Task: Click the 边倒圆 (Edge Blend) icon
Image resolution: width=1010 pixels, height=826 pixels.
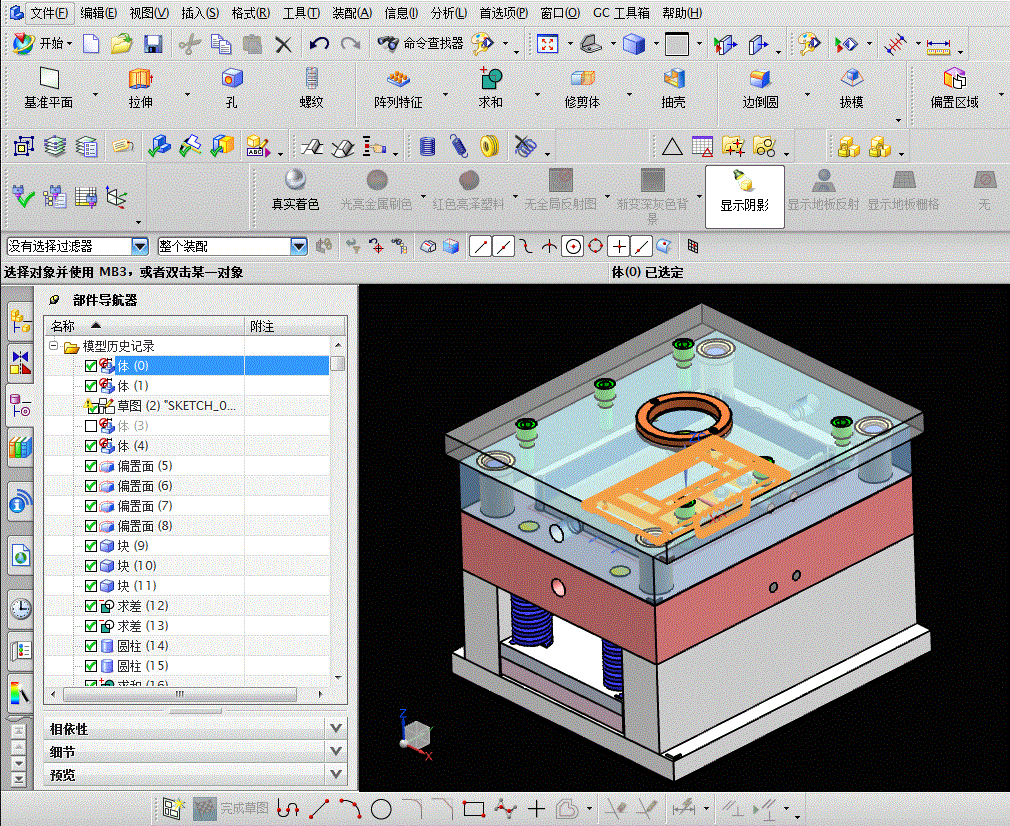Action: click(x=760, y=80)
